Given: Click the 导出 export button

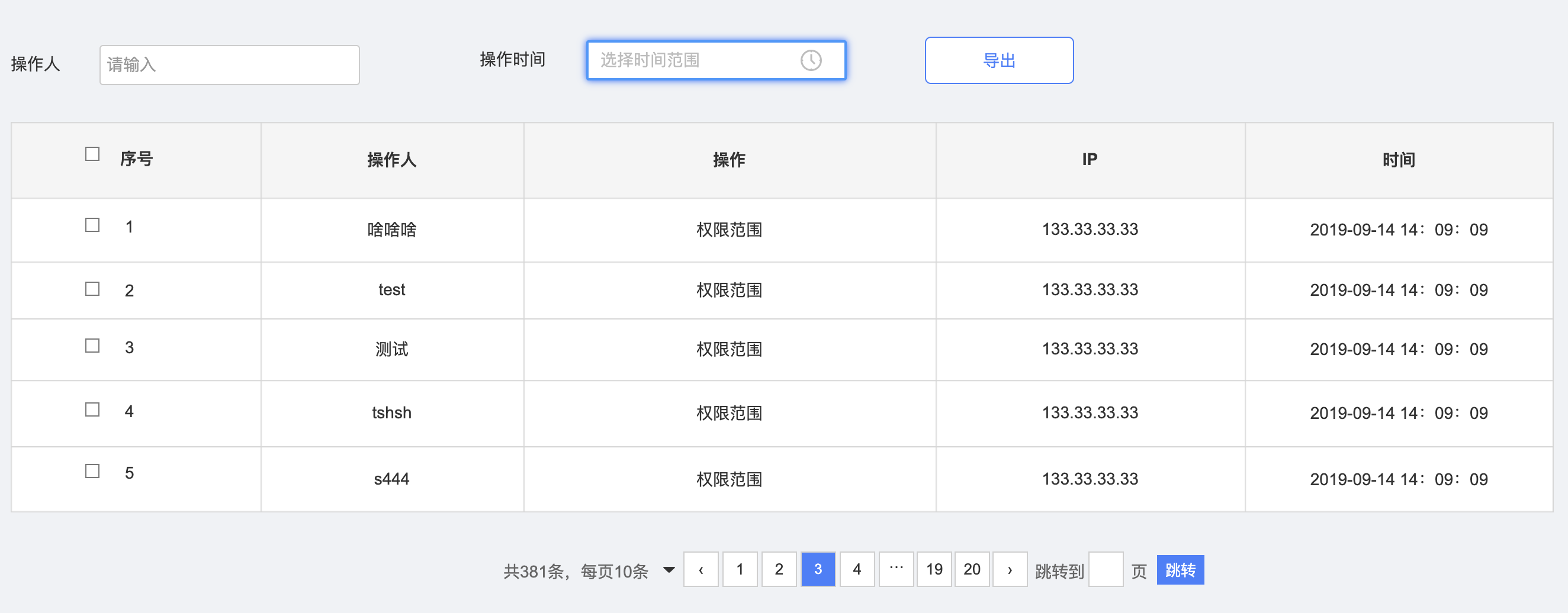Looking at the screenshot, I should point(998,60).
